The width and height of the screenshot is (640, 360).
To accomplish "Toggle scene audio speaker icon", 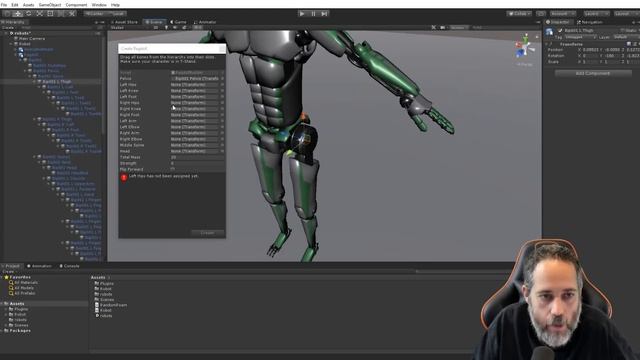I will [175, 28].
